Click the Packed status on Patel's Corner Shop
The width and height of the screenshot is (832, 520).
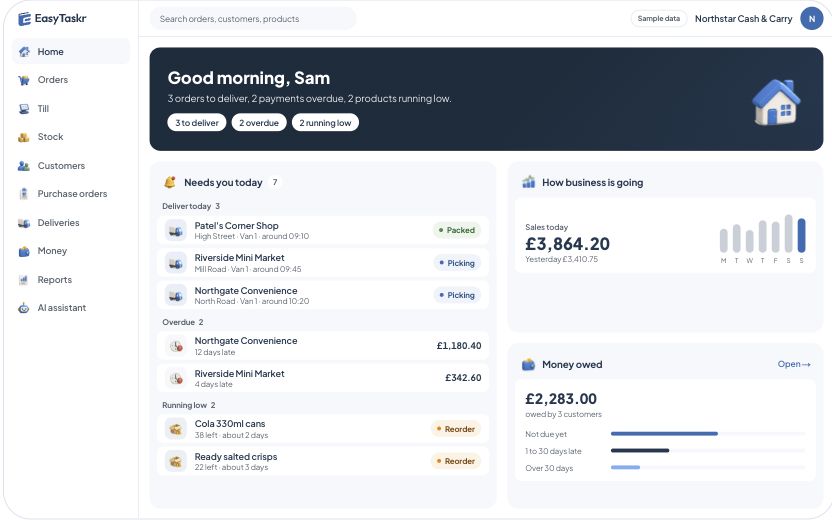point(457,230)
